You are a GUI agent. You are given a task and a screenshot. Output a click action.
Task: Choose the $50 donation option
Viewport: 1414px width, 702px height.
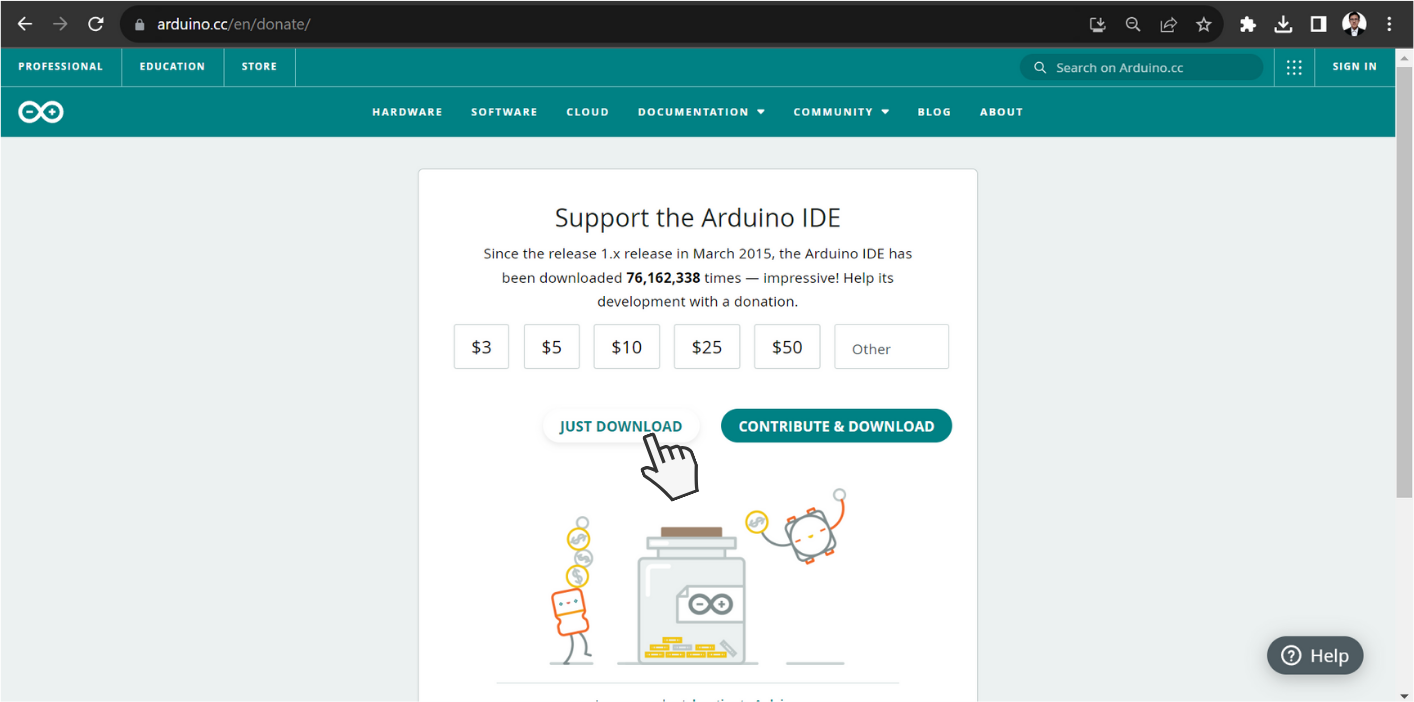787,347
